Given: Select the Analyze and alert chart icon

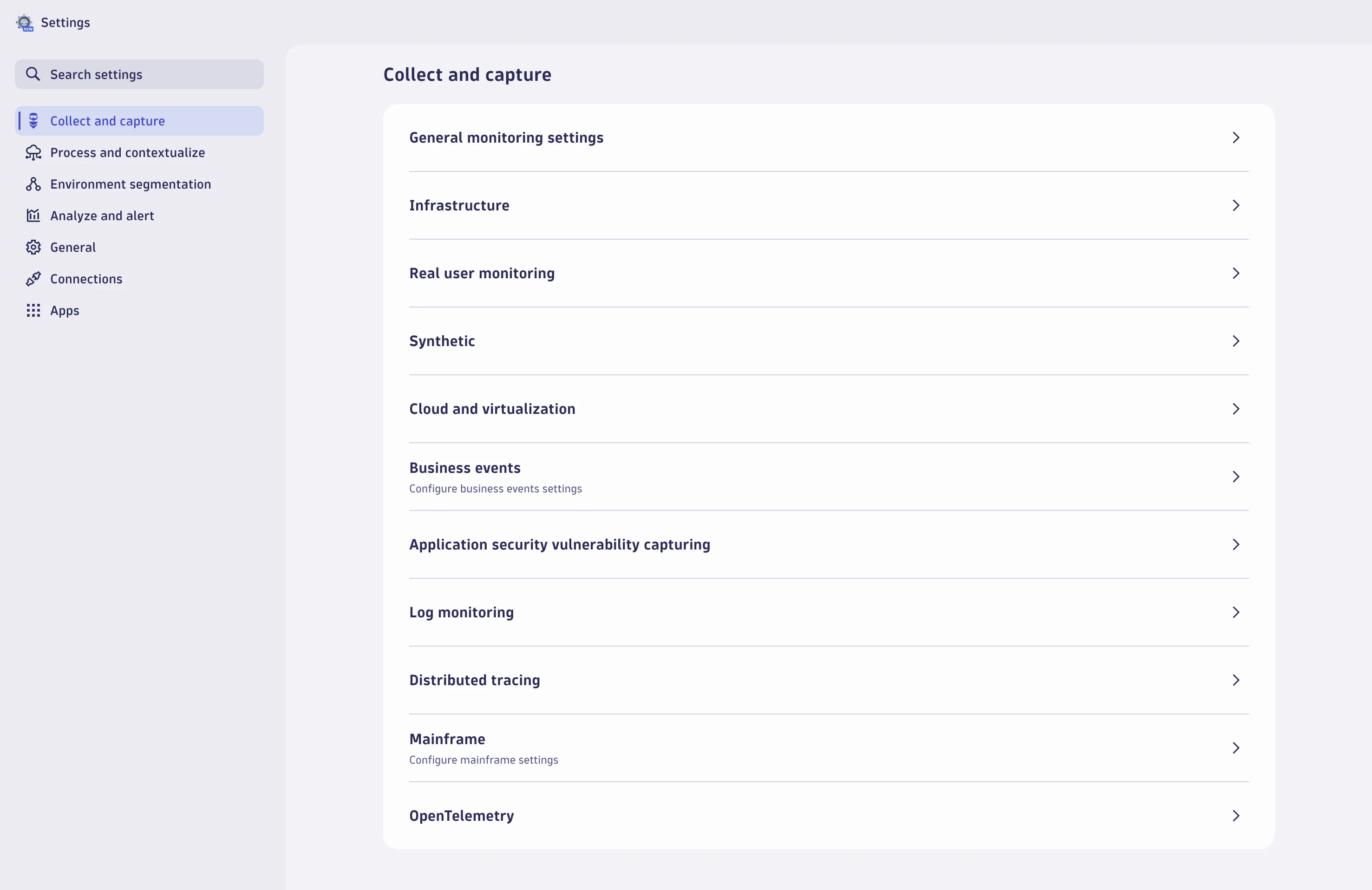Looking at the screenshot, I should coord(33,215).
